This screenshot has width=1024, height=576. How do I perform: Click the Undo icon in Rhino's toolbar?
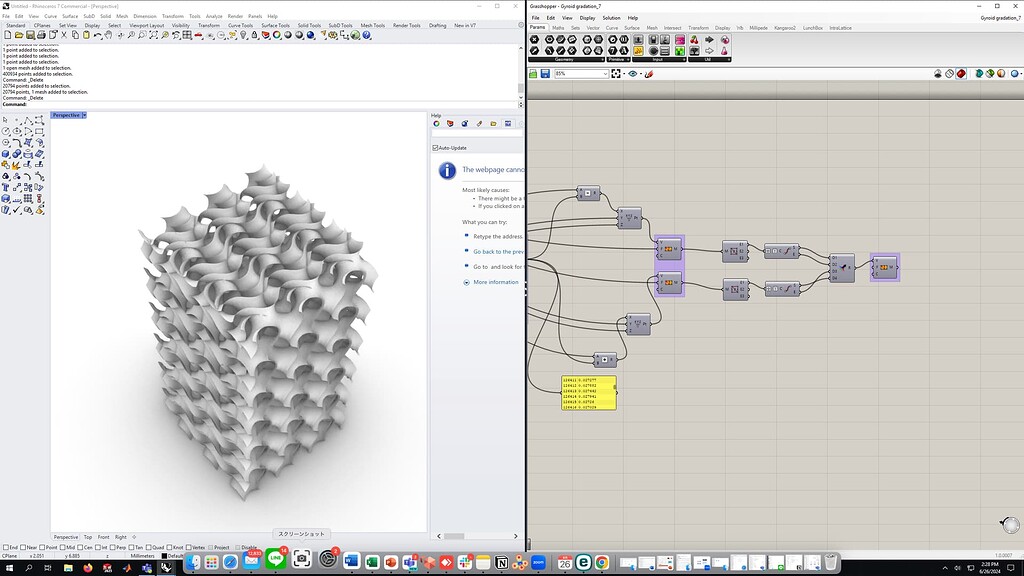pyautogui.click(x=98, y=36)
